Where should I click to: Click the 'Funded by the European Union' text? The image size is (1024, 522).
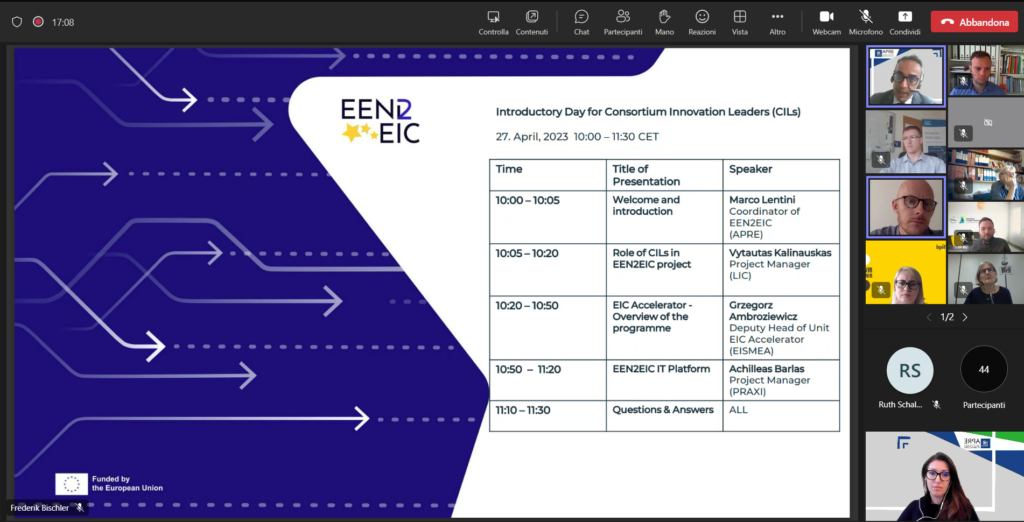point(127,483)
